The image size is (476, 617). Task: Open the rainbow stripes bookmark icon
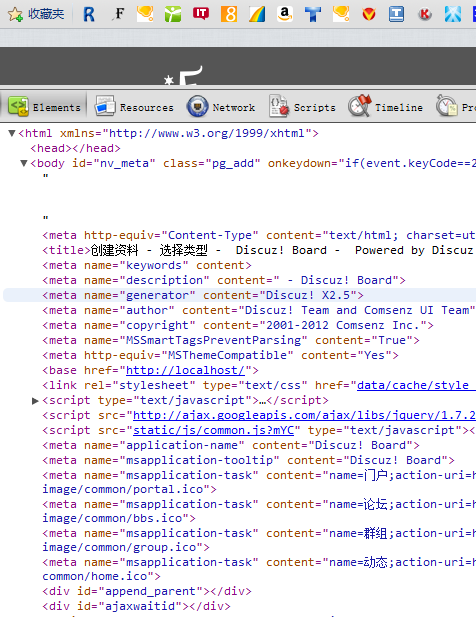pos(257,14)
